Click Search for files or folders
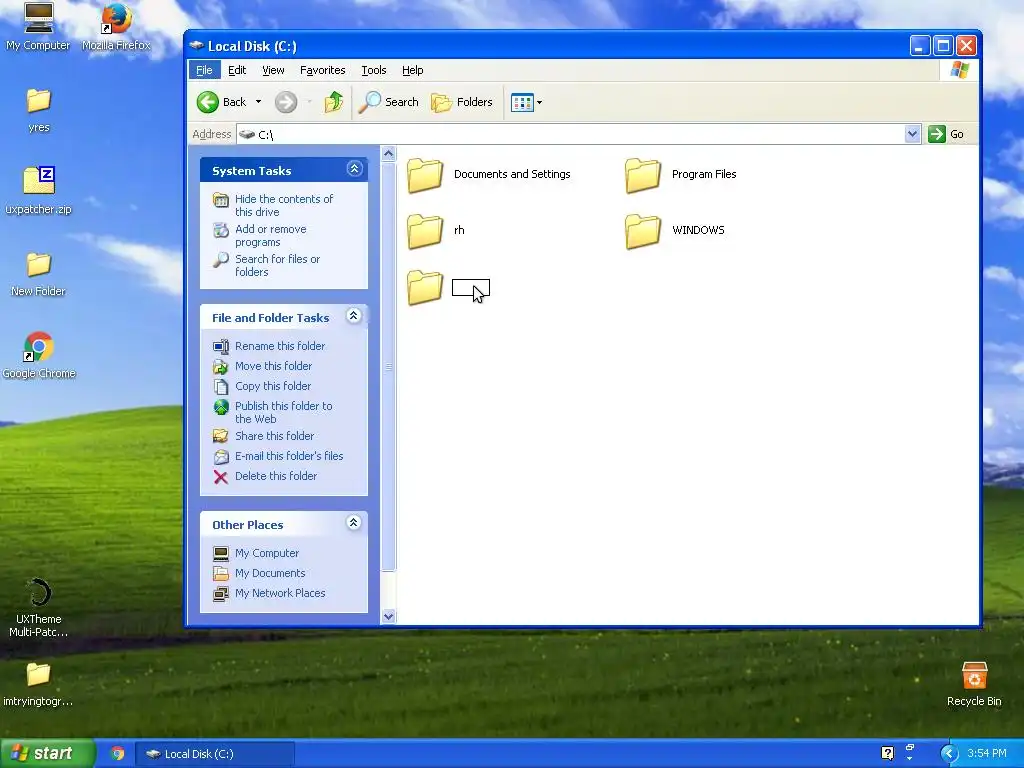 coord(278,265)
